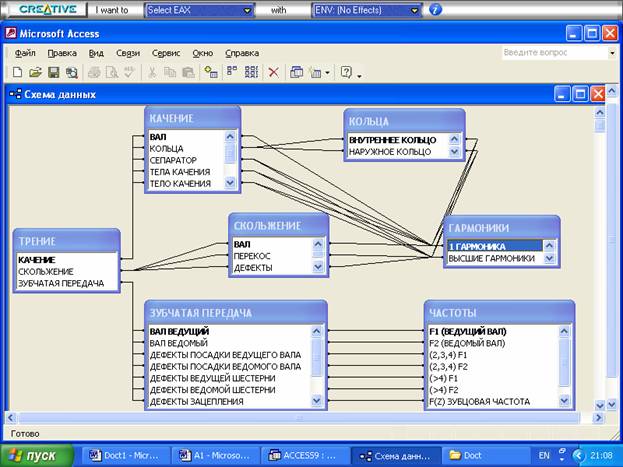Click left arrow of horizontal scrollbar

pyautogui.click(x=11, y=418)
